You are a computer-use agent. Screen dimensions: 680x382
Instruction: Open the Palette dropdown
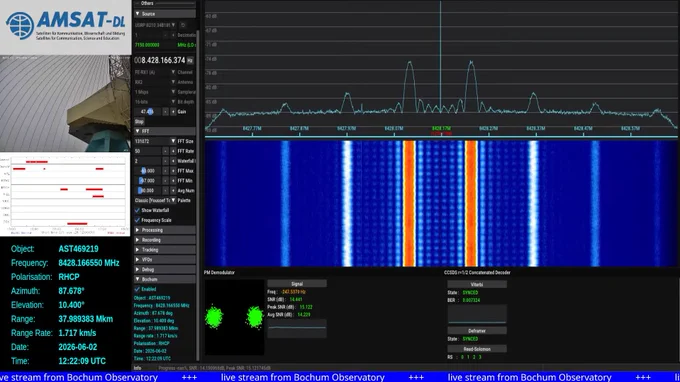coord(155,200)
